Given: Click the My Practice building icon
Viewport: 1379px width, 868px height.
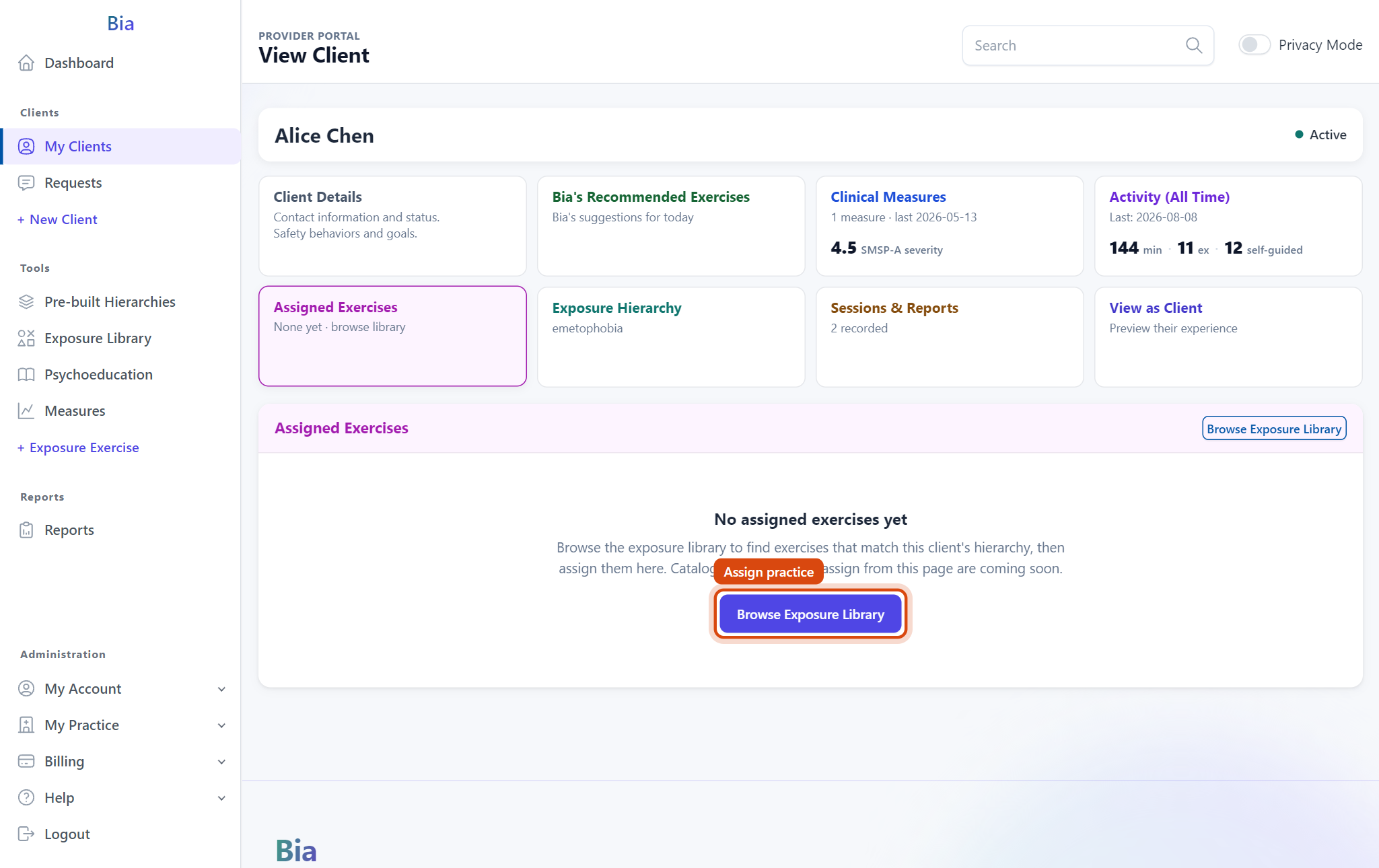Looking at the screenshot, I should click(x=26, y=725).
